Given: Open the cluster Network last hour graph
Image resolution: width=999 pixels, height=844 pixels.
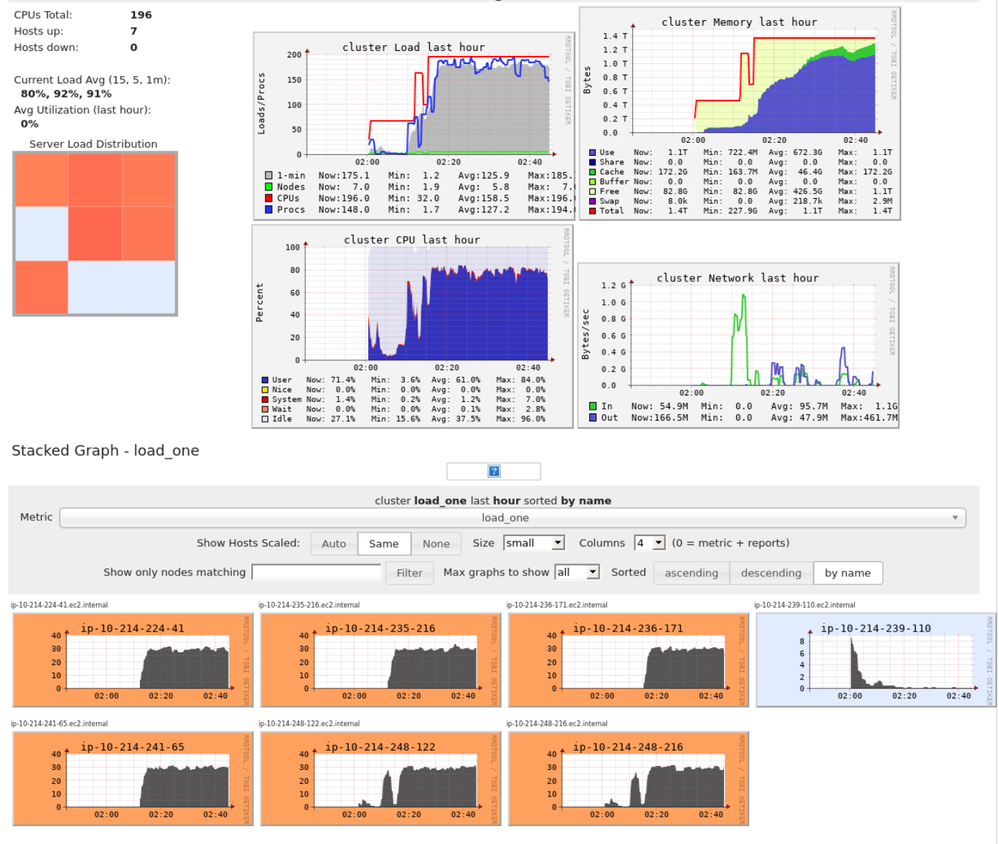Looking at the screenshot, I should pyautogui.click(x=739, y=345).
